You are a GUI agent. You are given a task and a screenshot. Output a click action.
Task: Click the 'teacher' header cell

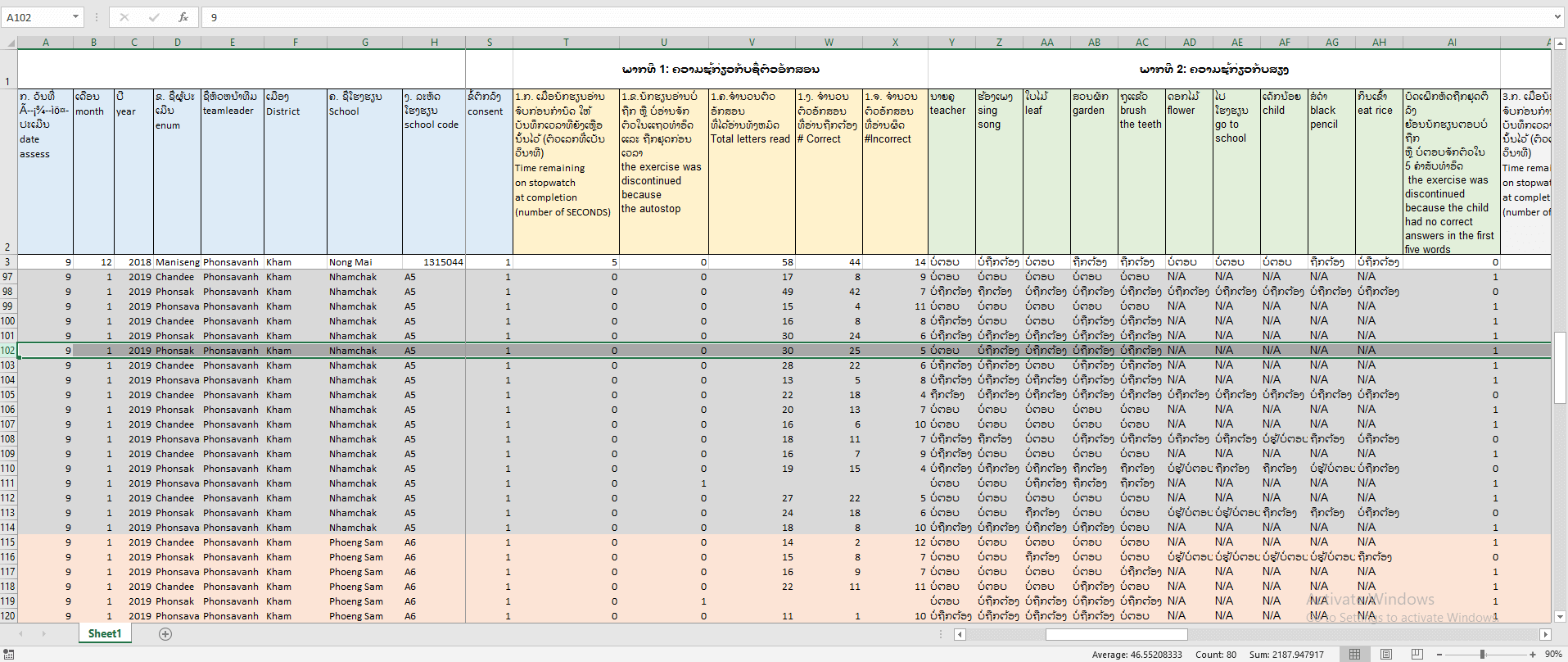coord(951,171)
